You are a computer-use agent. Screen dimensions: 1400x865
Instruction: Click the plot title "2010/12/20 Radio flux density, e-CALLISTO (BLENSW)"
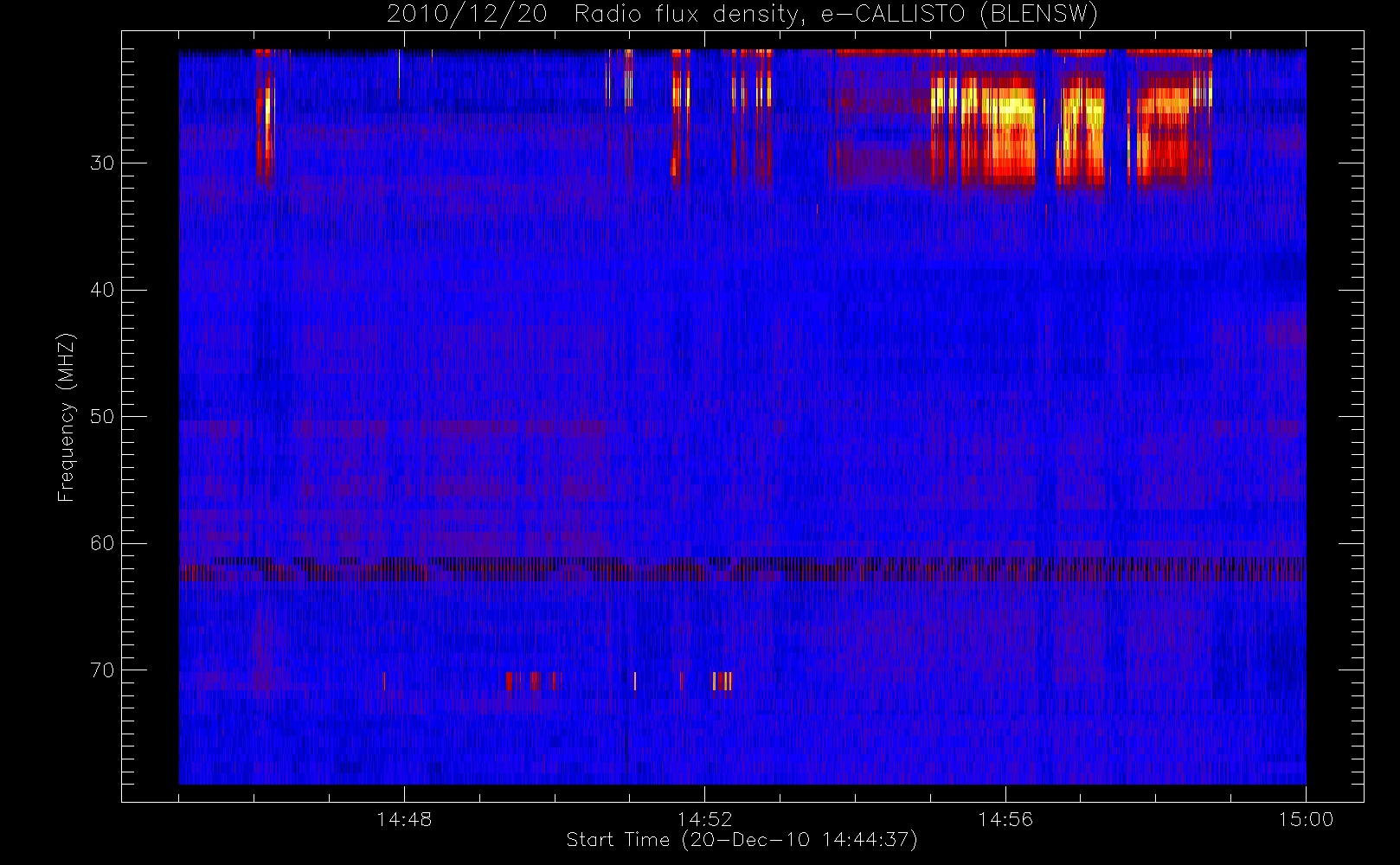click(x=742, y=14)
